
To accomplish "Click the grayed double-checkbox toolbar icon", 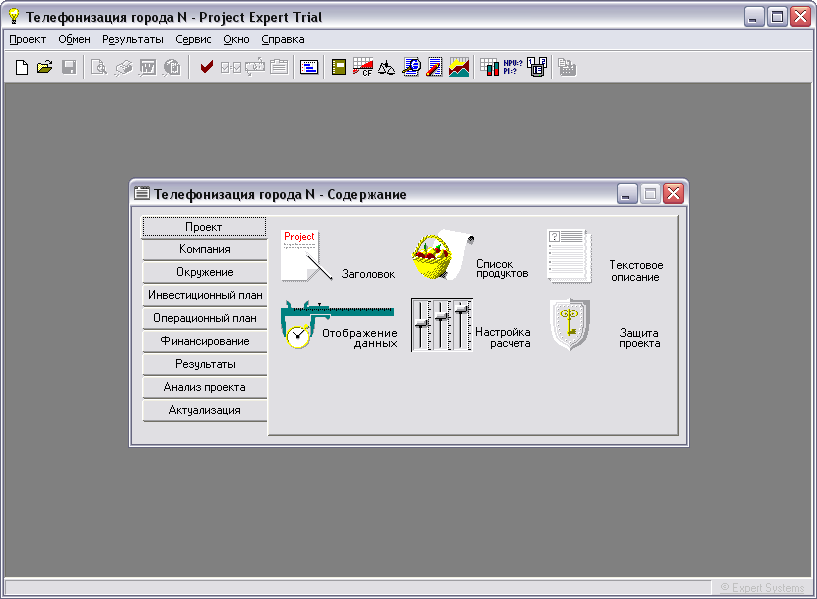I will [230, 67].
